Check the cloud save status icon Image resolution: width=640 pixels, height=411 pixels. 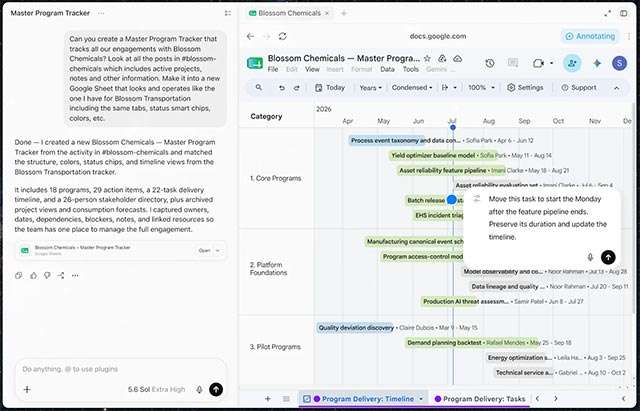458,58
